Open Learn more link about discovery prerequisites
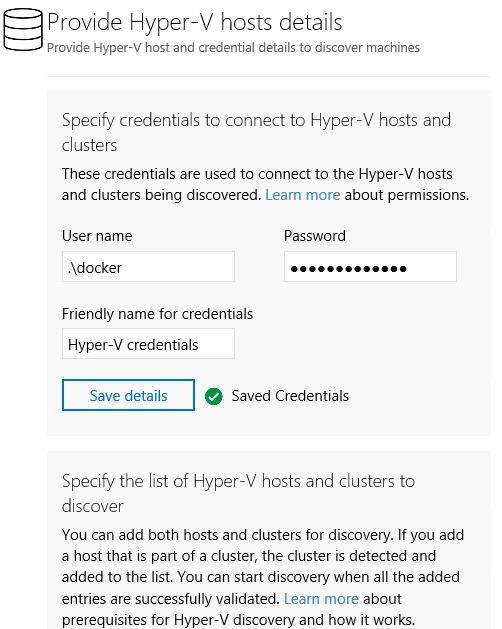Viewport: 502px width, 629px height. click(x=321, y=599)
